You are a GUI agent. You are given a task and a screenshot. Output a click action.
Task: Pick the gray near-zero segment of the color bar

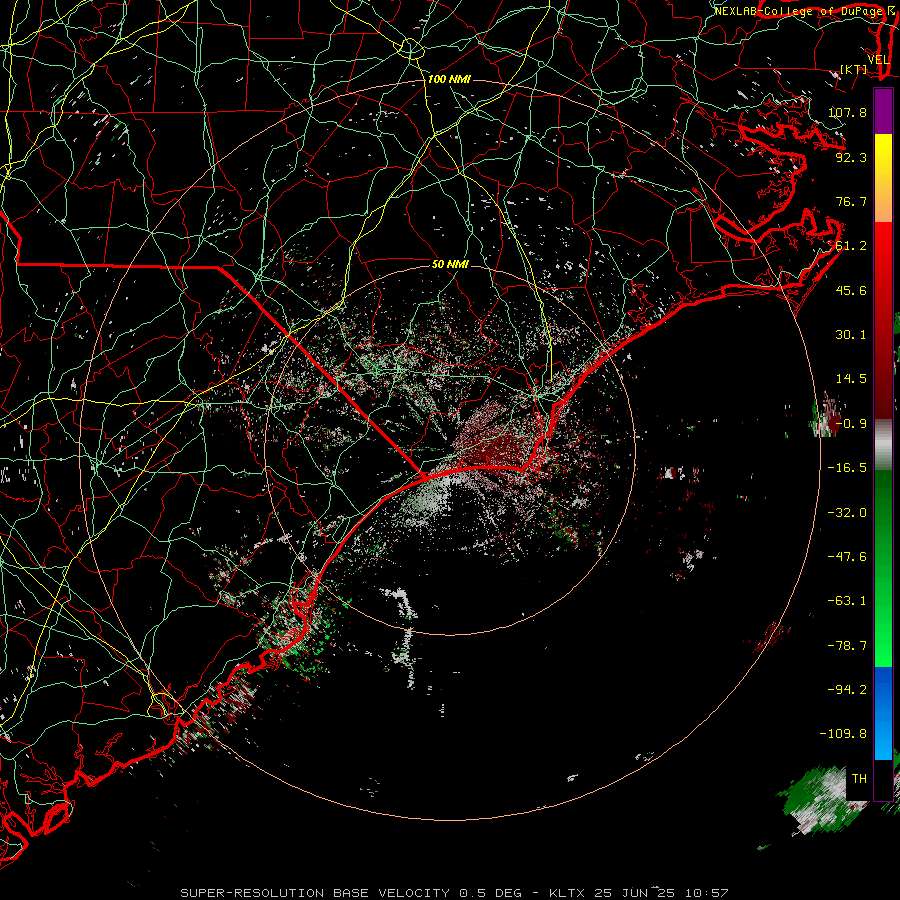coord(883,445)
